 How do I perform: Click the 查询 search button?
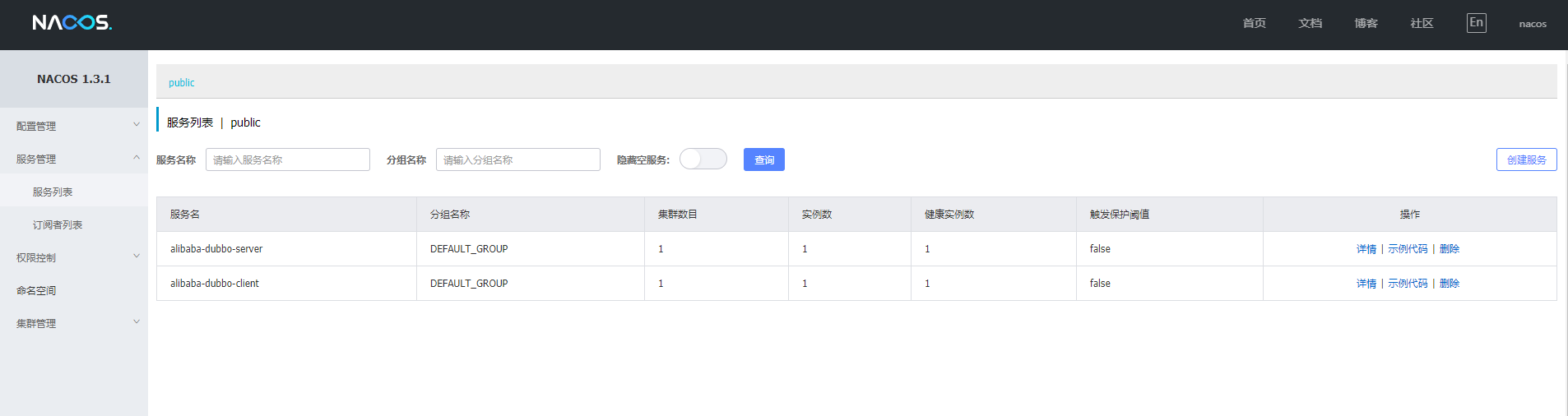pos(764,159)
